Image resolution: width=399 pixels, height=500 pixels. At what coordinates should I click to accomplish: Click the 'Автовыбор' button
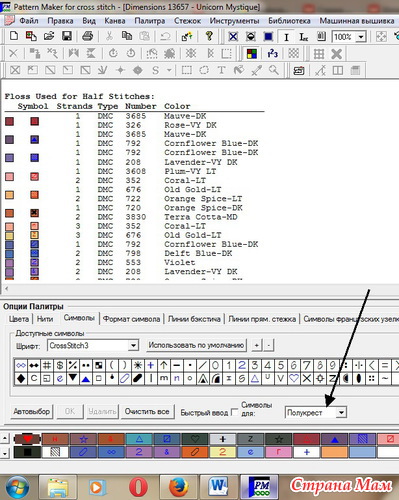(32, 412)
